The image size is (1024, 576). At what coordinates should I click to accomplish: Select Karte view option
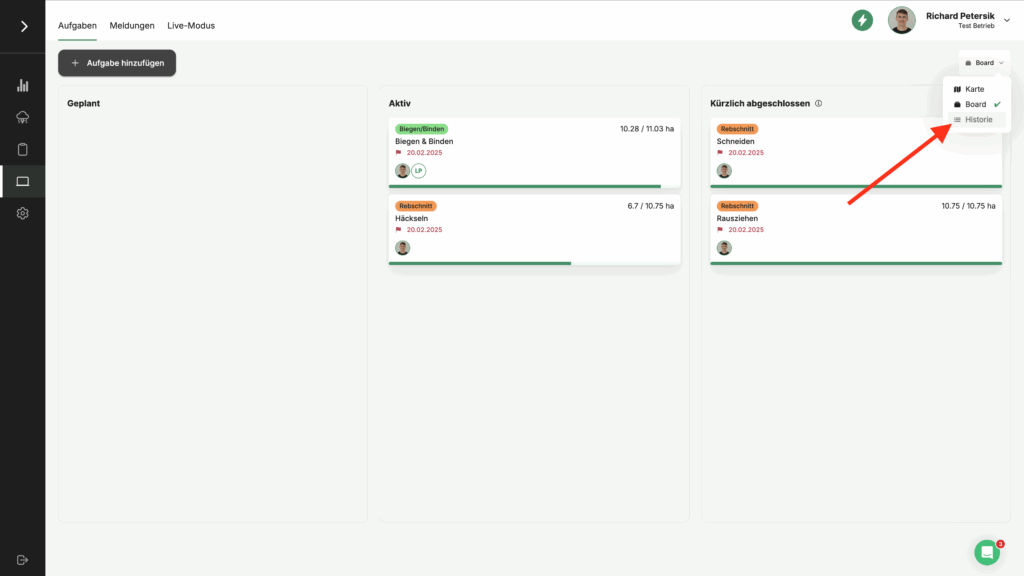pyautogui.click(x=974, y=89)
